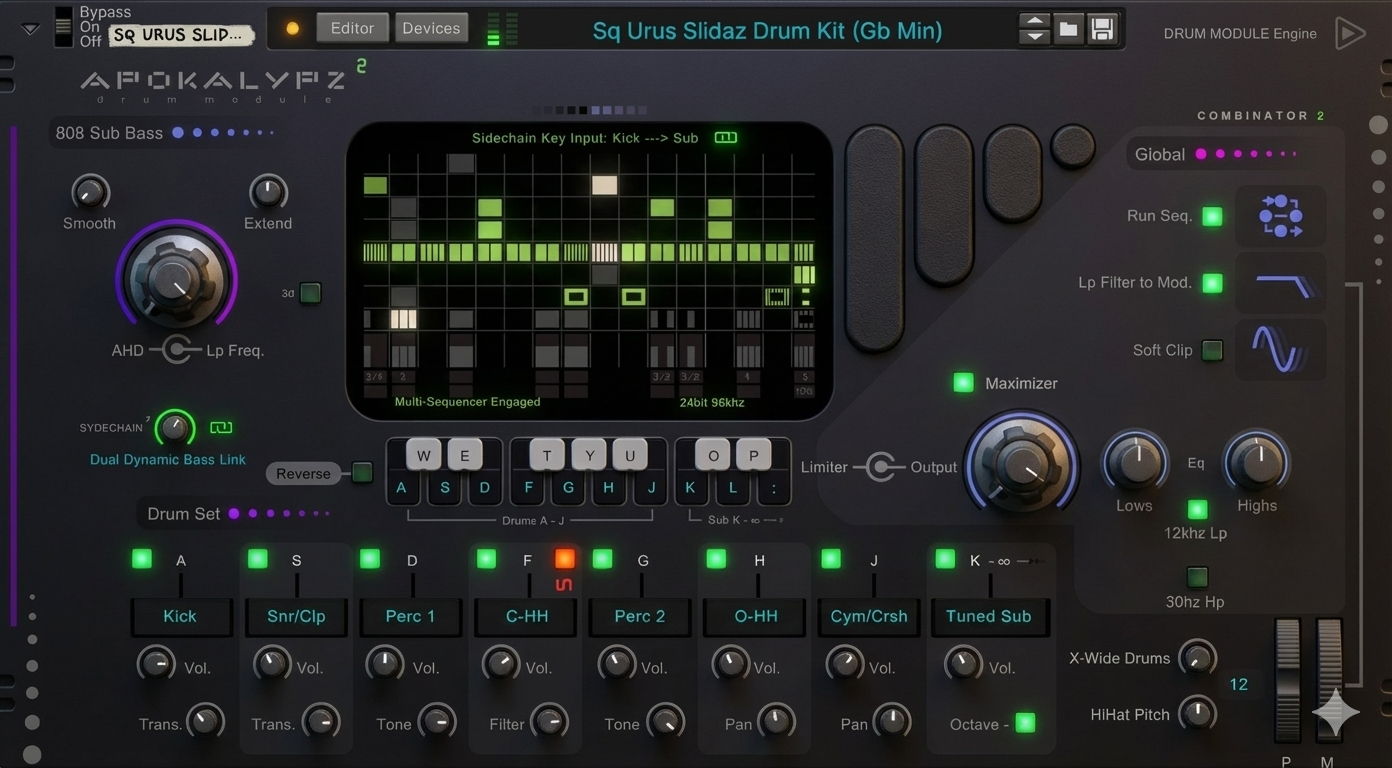Step through patches with the up/down arrows
The height and width of the screenshot is (768, 1392).
1034,29
